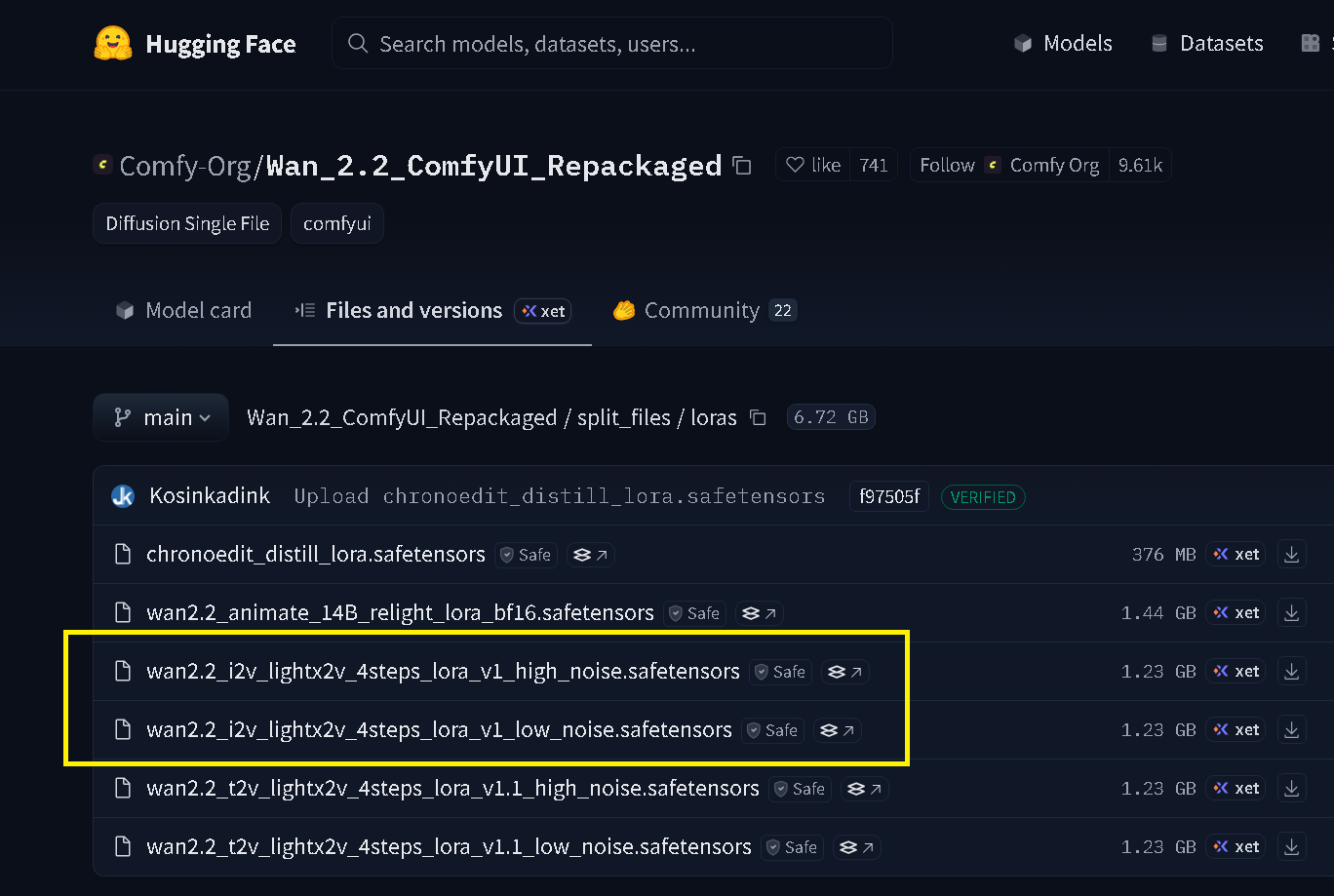Screen dimensions: 1334x896
Task: Click the 6.72 GB folder size label
Action: tap(831, 417)
